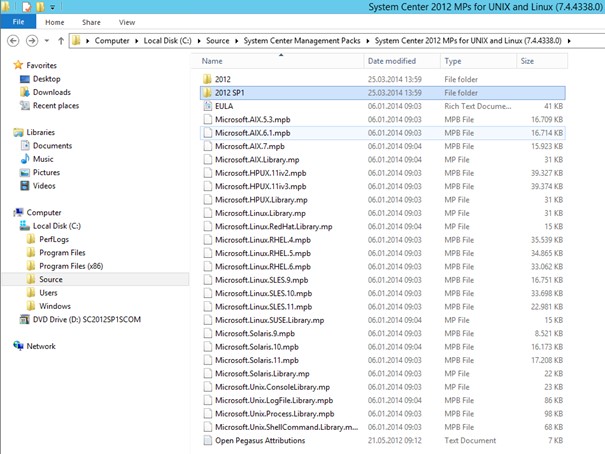Open the Pictures library
This screenshot has height=454, width=605.
click(x=40, y=172)
